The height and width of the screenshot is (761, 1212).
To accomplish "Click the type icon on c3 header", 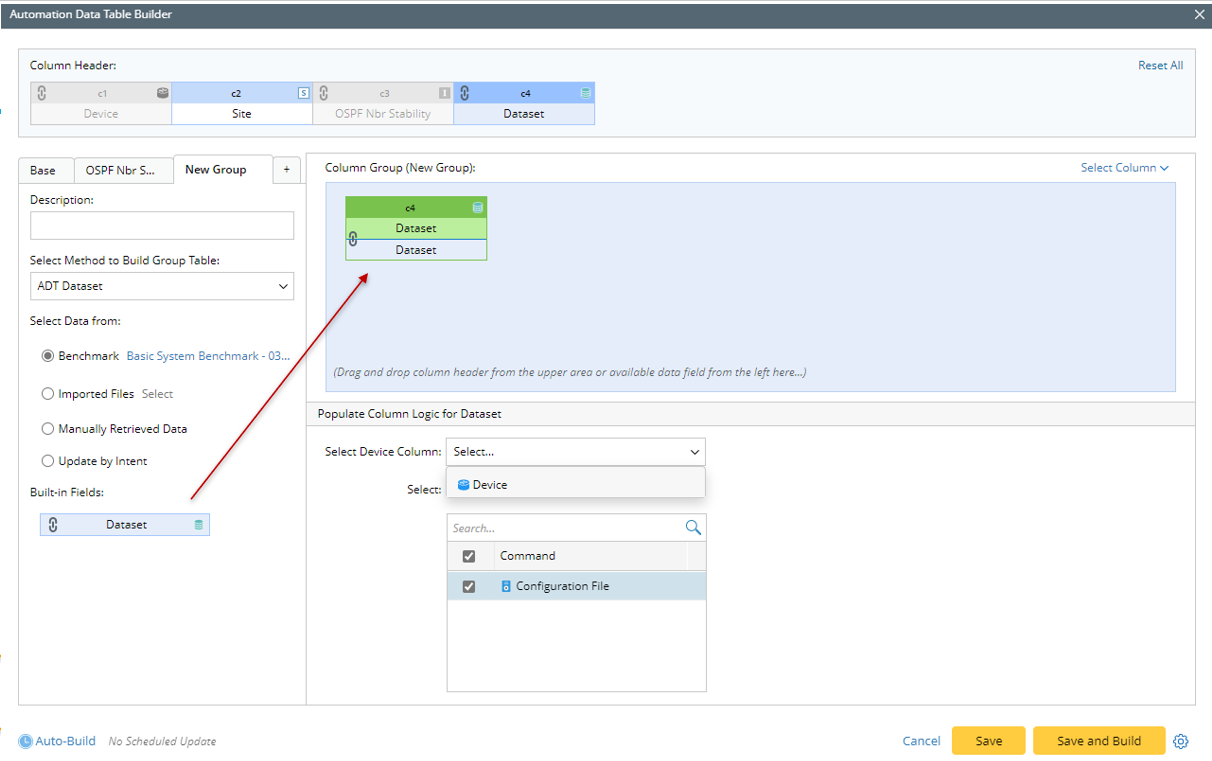I will click(445, 93).
